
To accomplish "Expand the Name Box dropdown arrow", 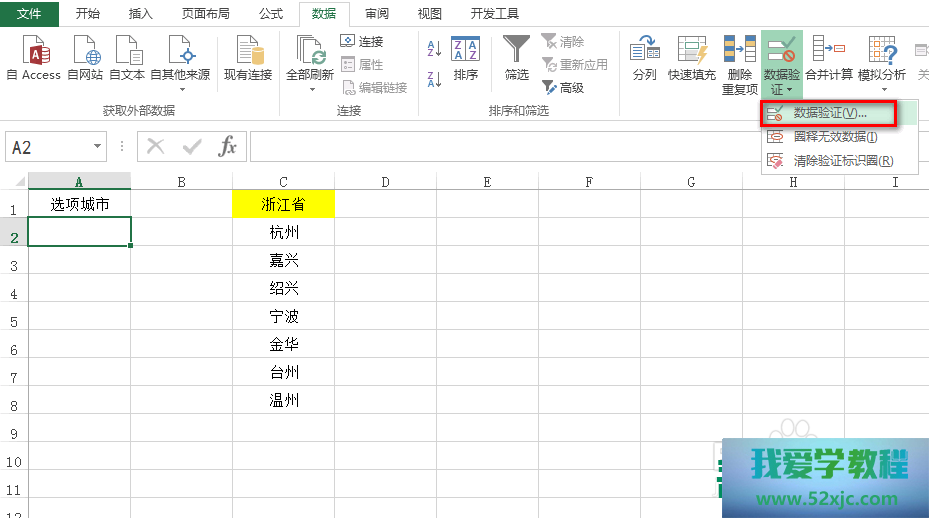I will click(97, 147).
